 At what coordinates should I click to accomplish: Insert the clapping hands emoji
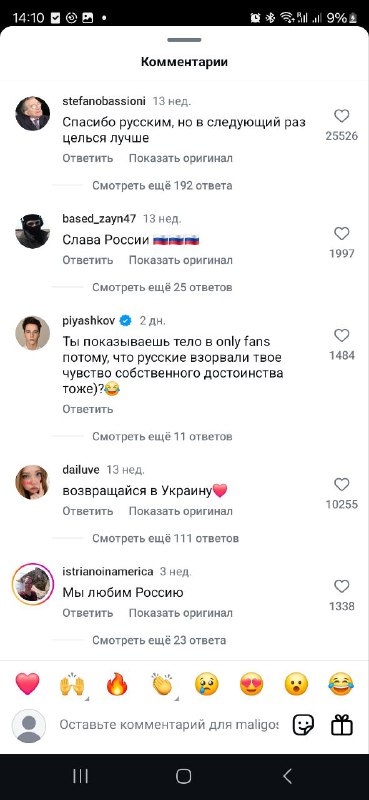click(x=162, y=684)
